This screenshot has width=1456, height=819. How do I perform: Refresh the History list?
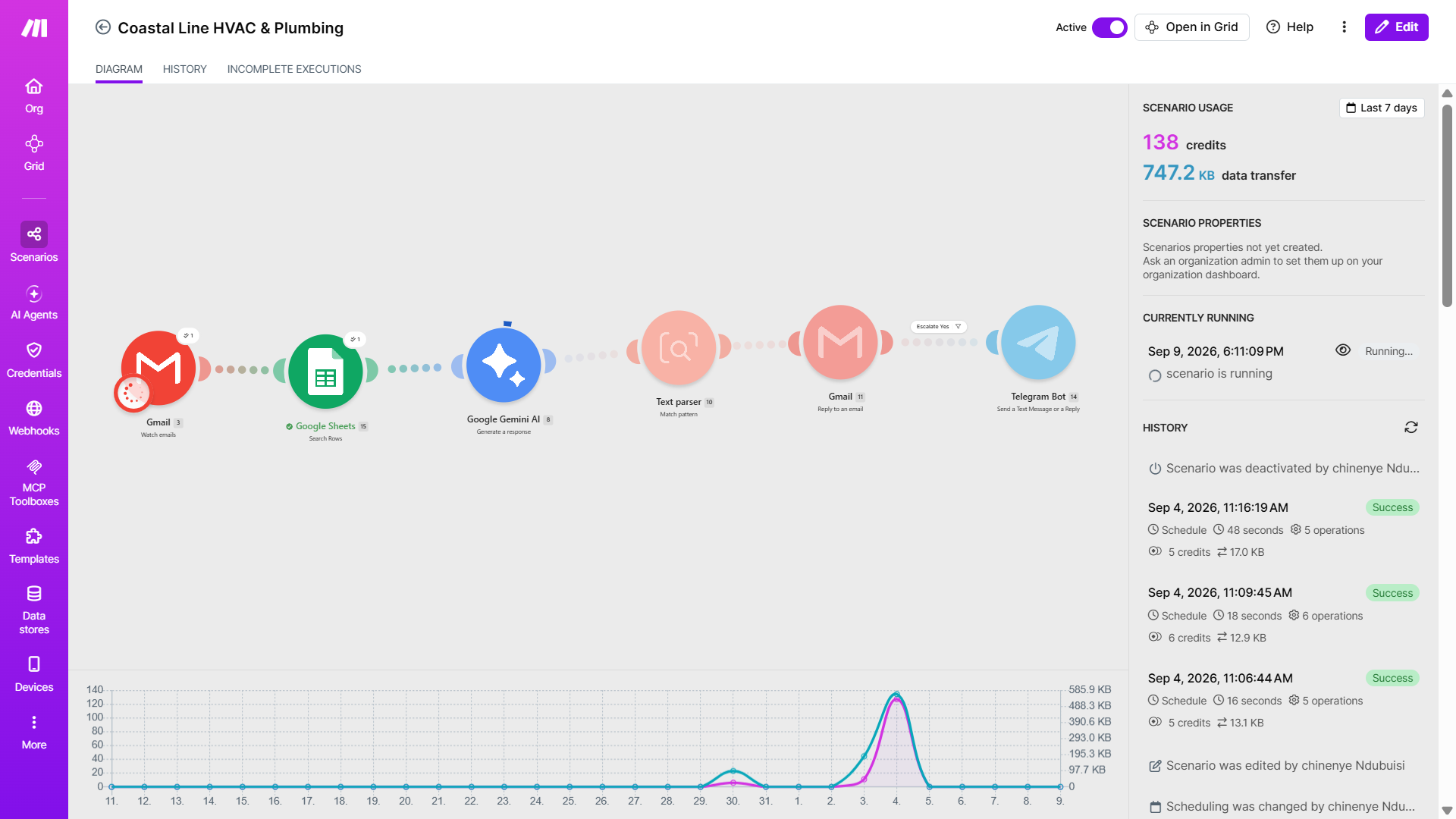[x=1410, y=428]
